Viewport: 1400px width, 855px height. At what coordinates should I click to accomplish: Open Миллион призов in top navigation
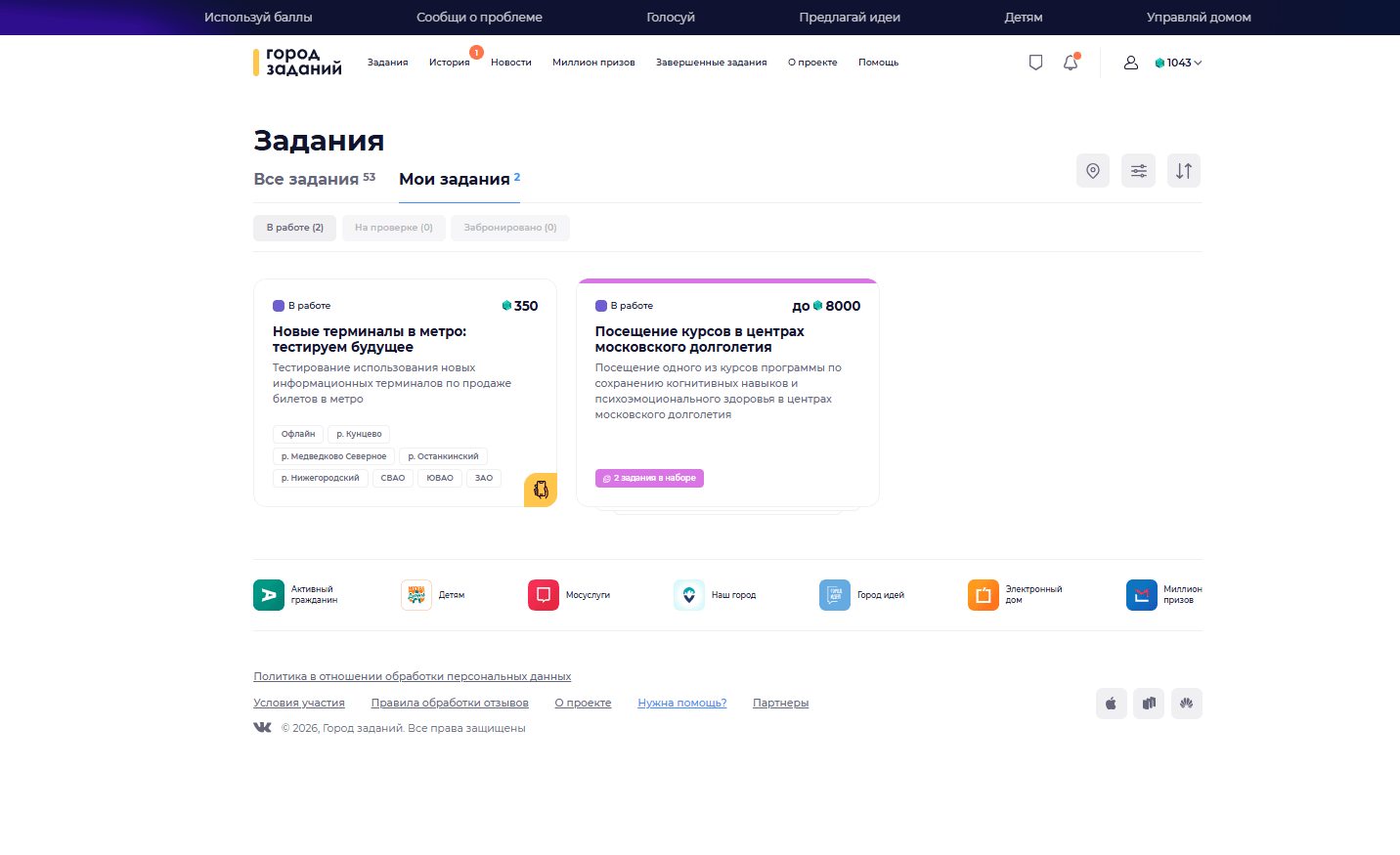coord(593,63)
